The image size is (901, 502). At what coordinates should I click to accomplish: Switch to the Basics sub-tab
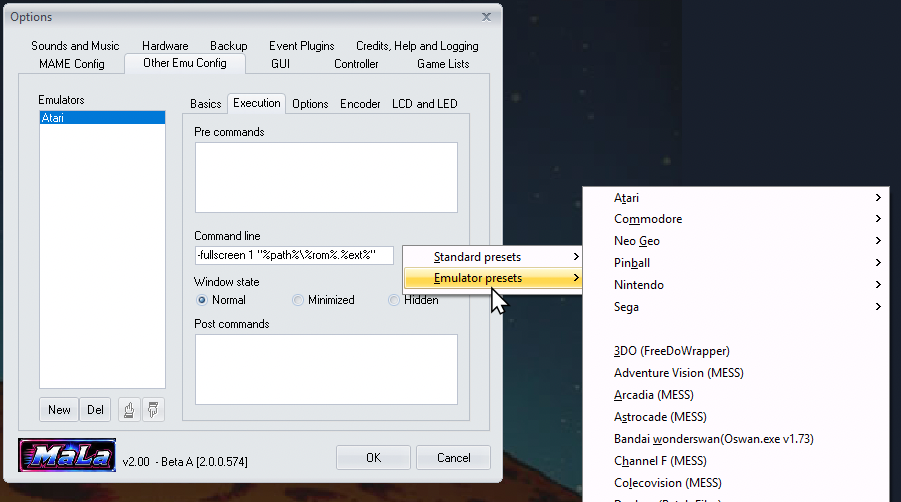pos(206,104)
